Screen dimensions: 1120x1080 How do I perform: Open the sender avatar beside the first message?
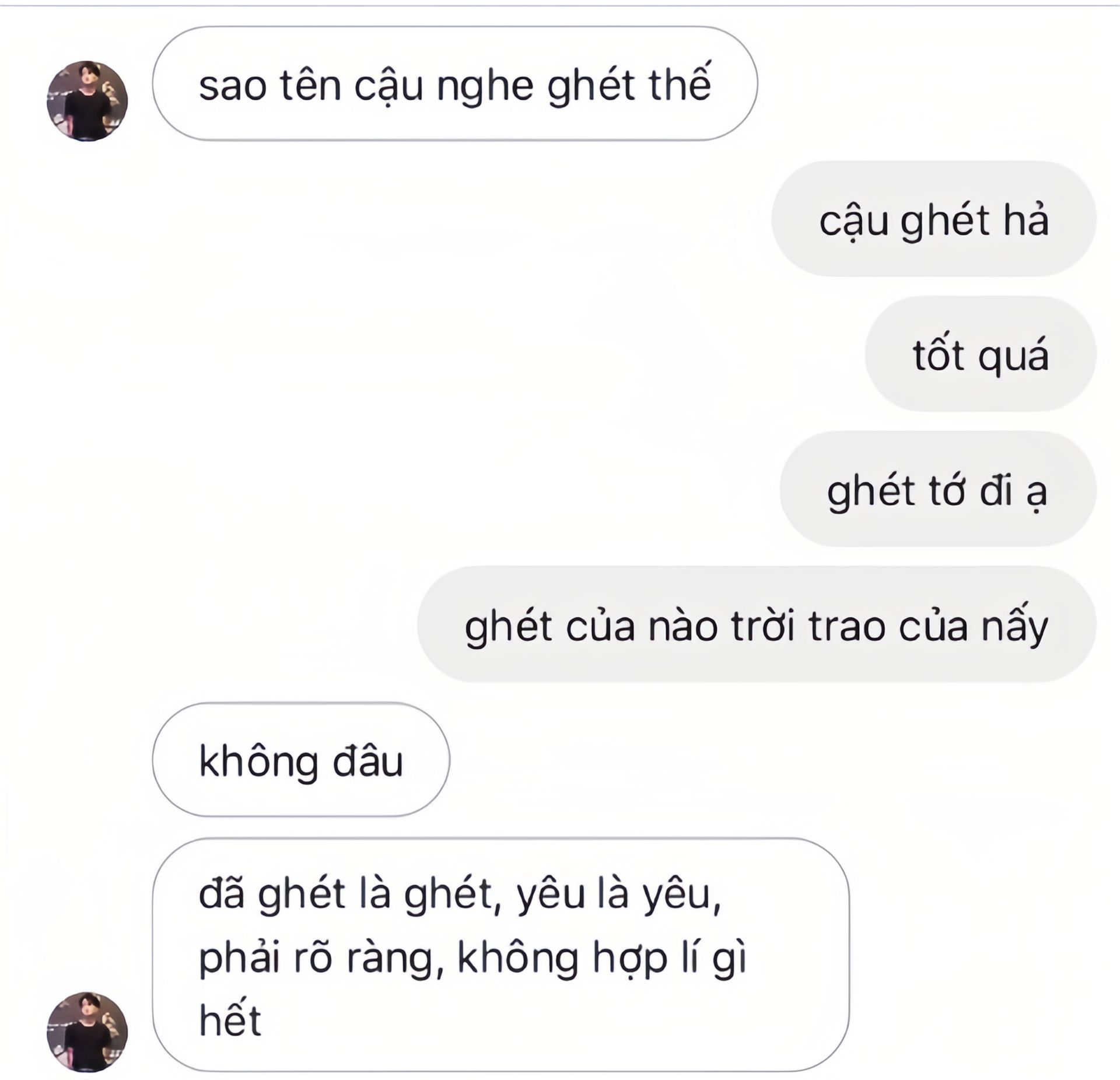click(x=87, y=101)
